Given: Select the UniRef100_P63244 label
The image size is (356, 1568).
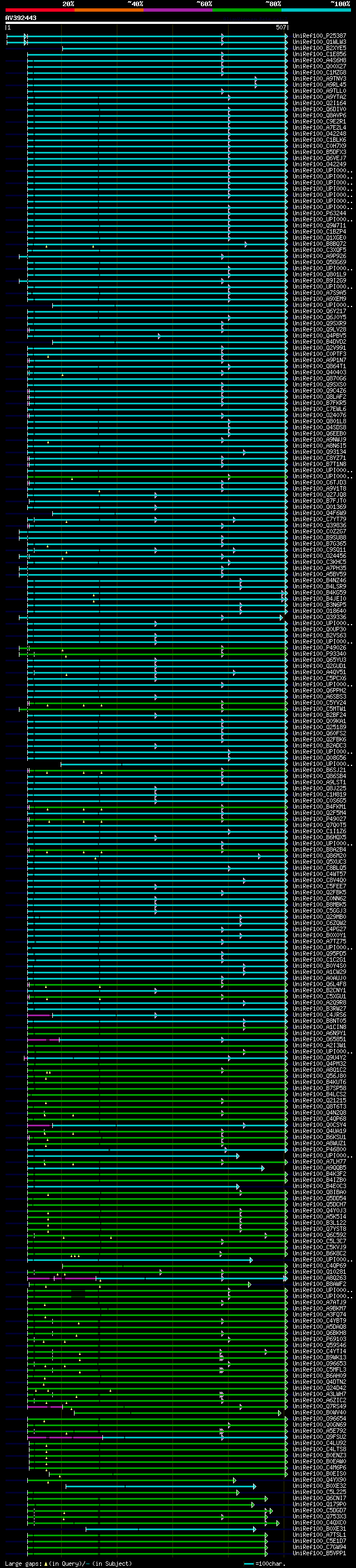Looking at the screenshot, I should tap(319, 214).
